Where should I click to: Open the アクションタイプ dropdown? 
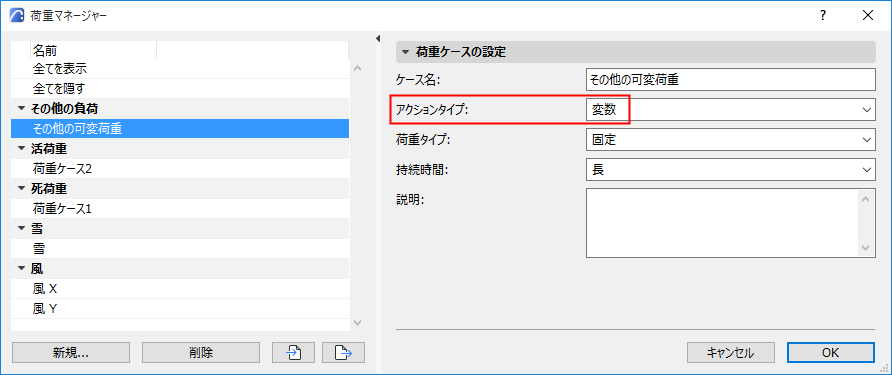pyautogui.click(x=730, y=109)
